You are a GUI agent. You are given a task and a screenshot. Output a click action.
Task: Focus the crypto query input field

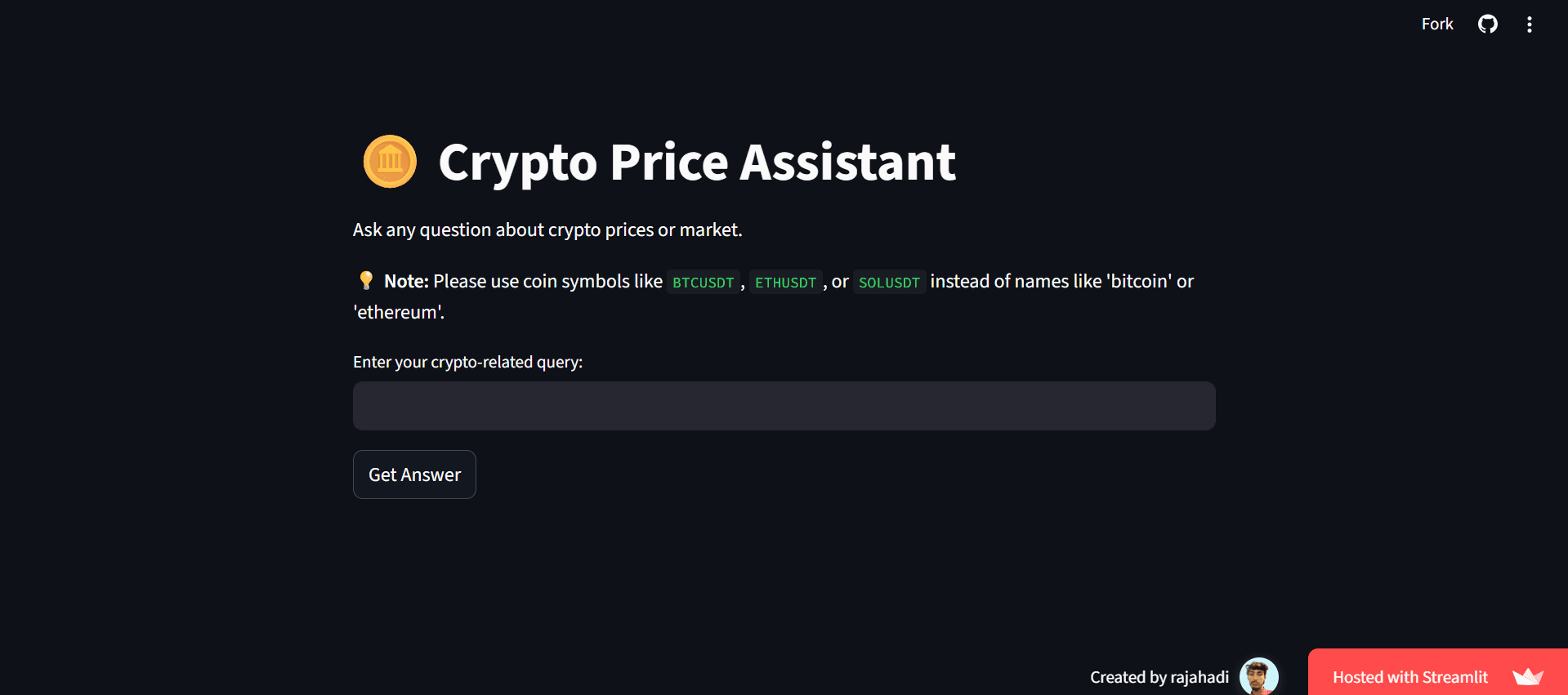(783, 405)
